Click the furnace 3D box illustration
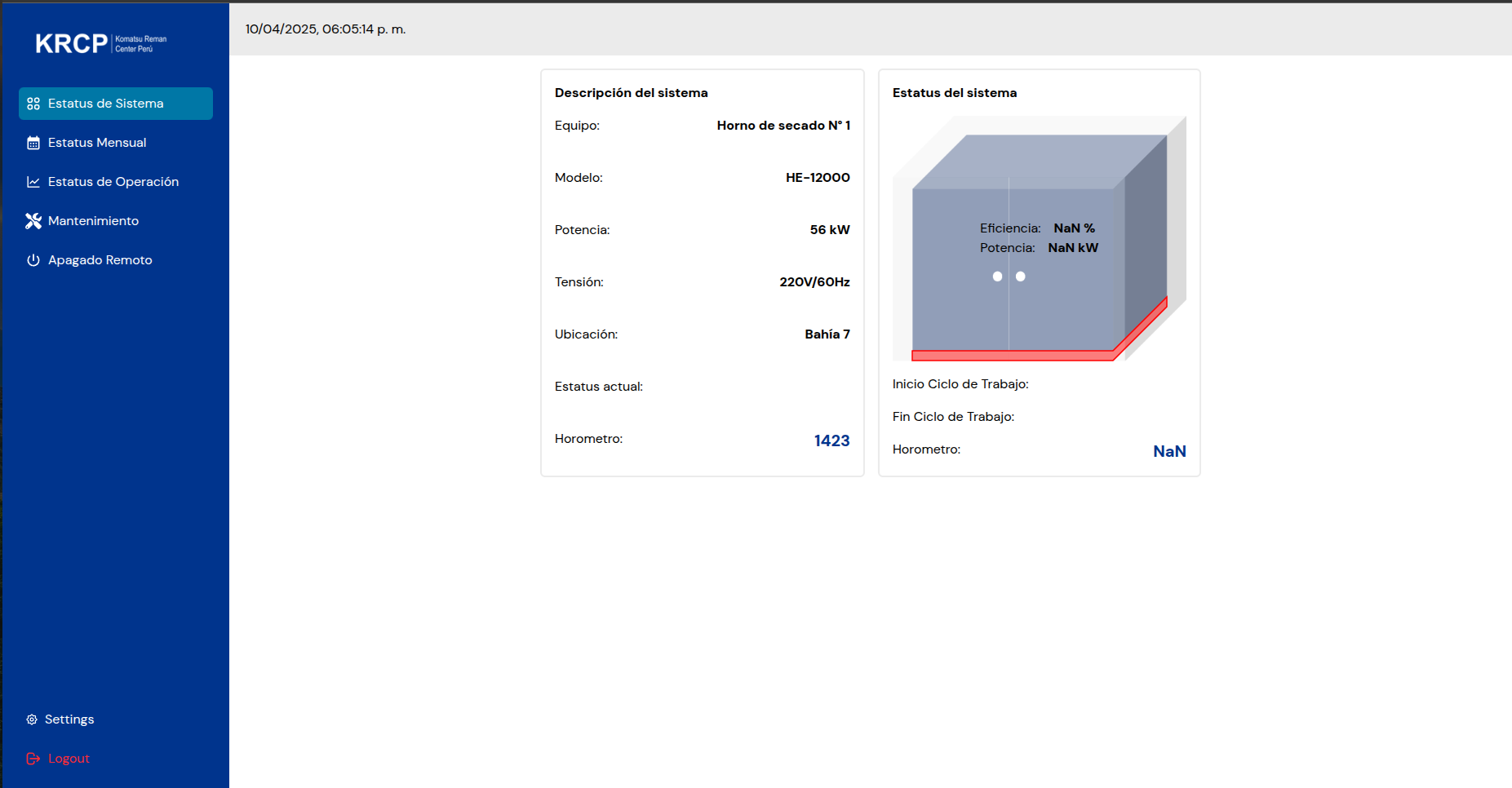Image resolution: width=1512 pixels, height=788 pixels. [1039, 239]
